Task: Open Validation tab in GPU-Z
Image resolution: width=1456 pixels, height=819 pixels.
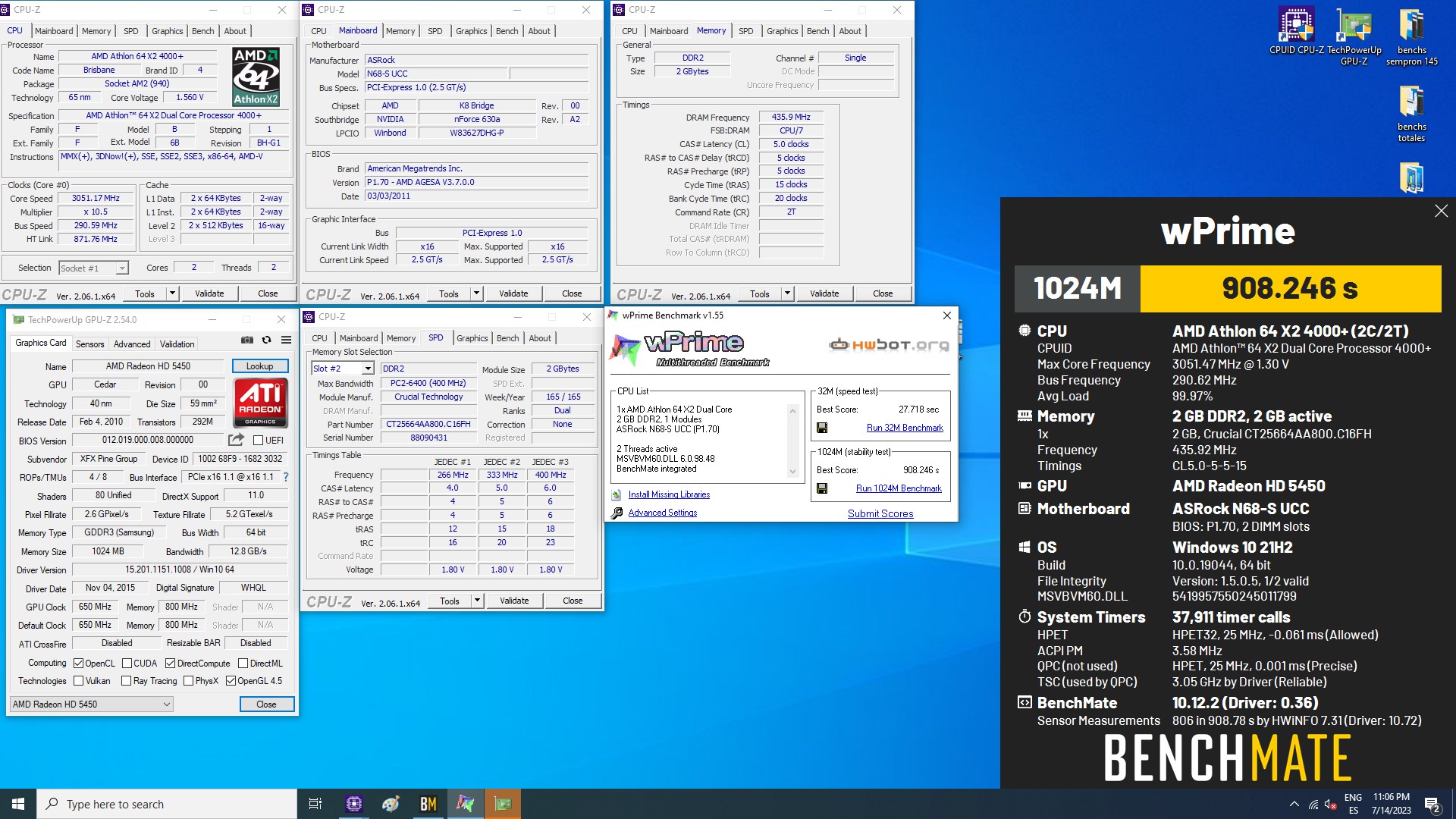Action: (x=177, y=344)
